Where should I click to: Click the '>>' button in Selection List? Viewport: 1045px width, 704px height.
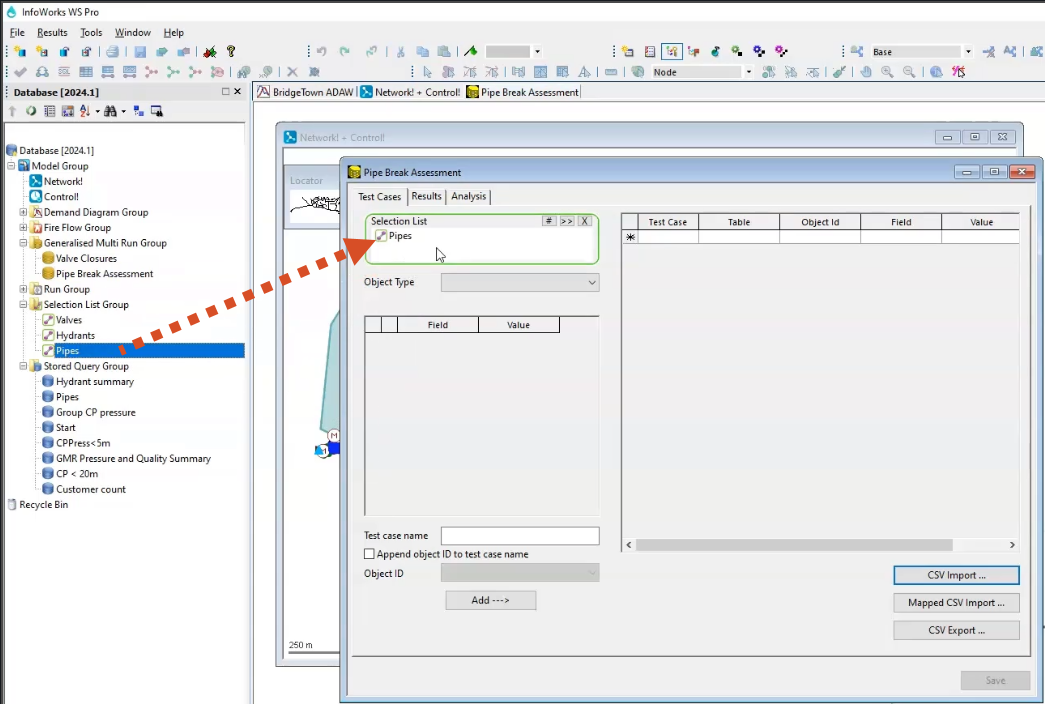click(566, 221)
